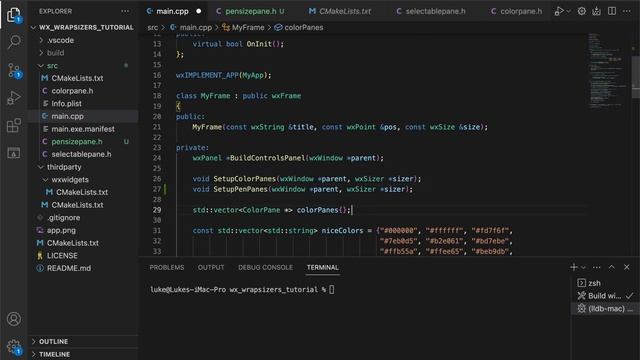Open the terminal launch profile dropdown
This screenshot has height=360, width=640.
tap(583, 267)
